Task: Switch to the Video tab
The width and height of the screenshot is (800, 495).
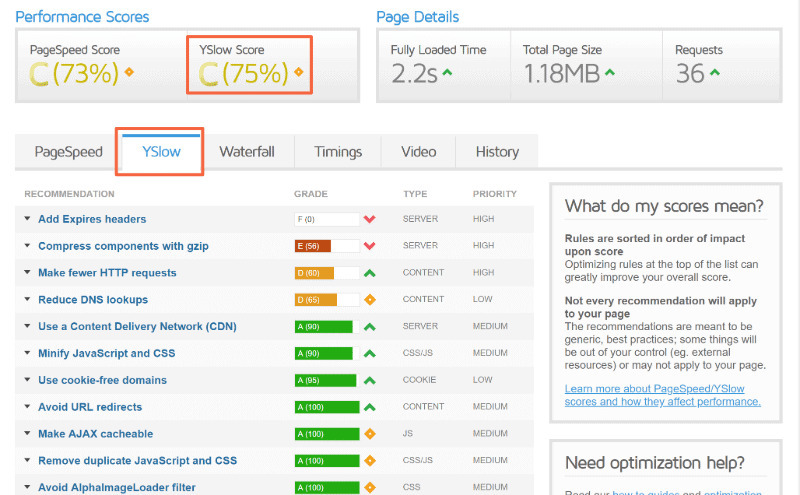Action: [x=418, y=152]
